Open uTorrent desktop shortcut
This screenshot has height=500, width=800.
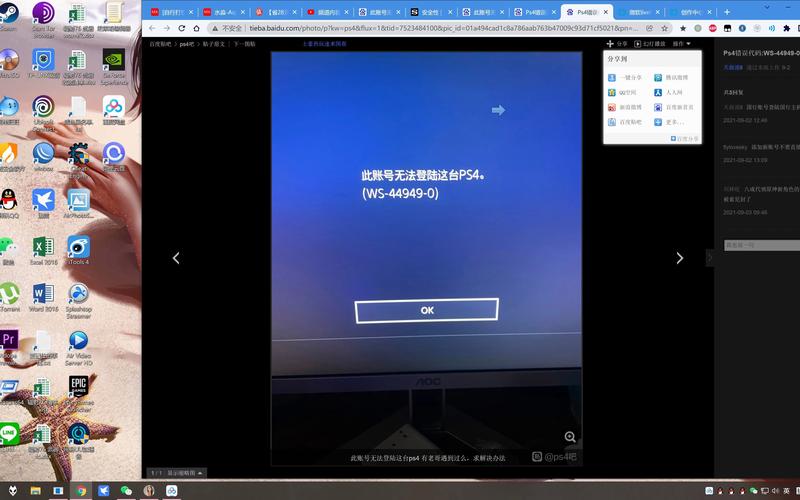(9, 295)
